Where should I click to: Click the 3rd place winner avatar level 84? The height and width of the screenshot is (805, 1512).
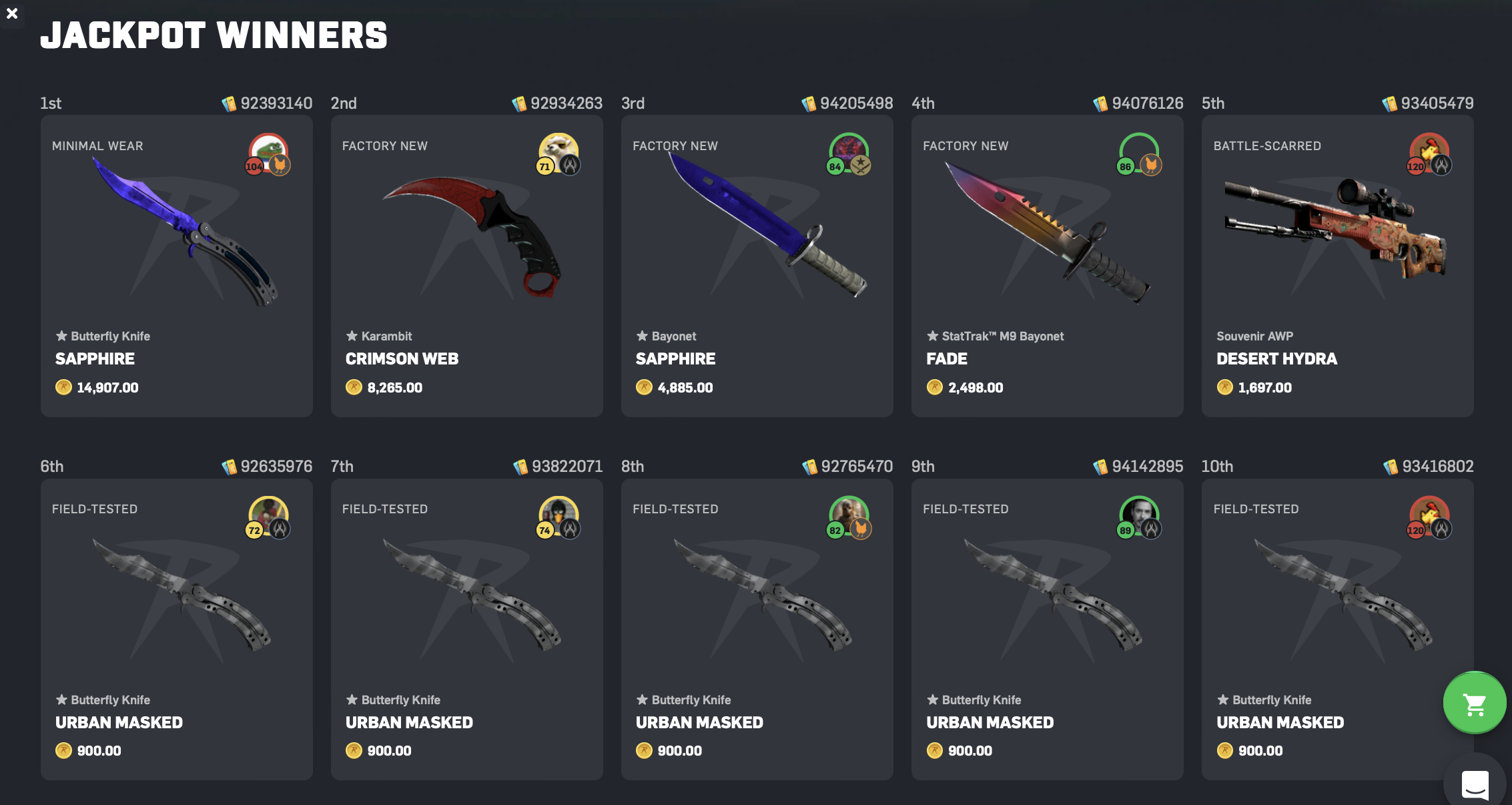849,153
